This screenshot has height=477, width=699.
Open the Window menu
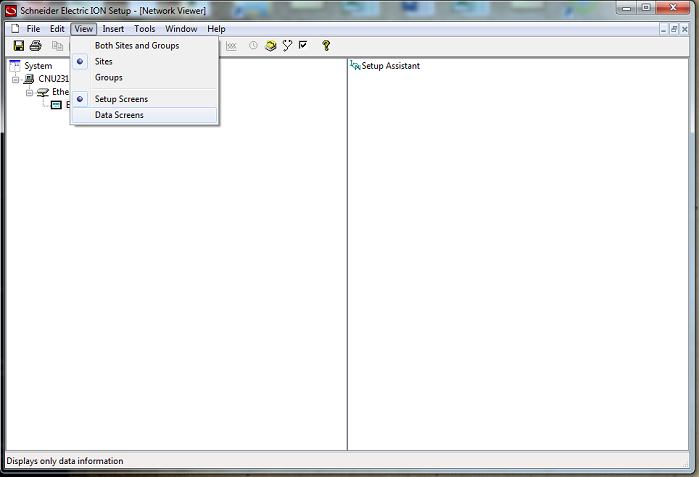pyautogui.click(x=181, y=29)
